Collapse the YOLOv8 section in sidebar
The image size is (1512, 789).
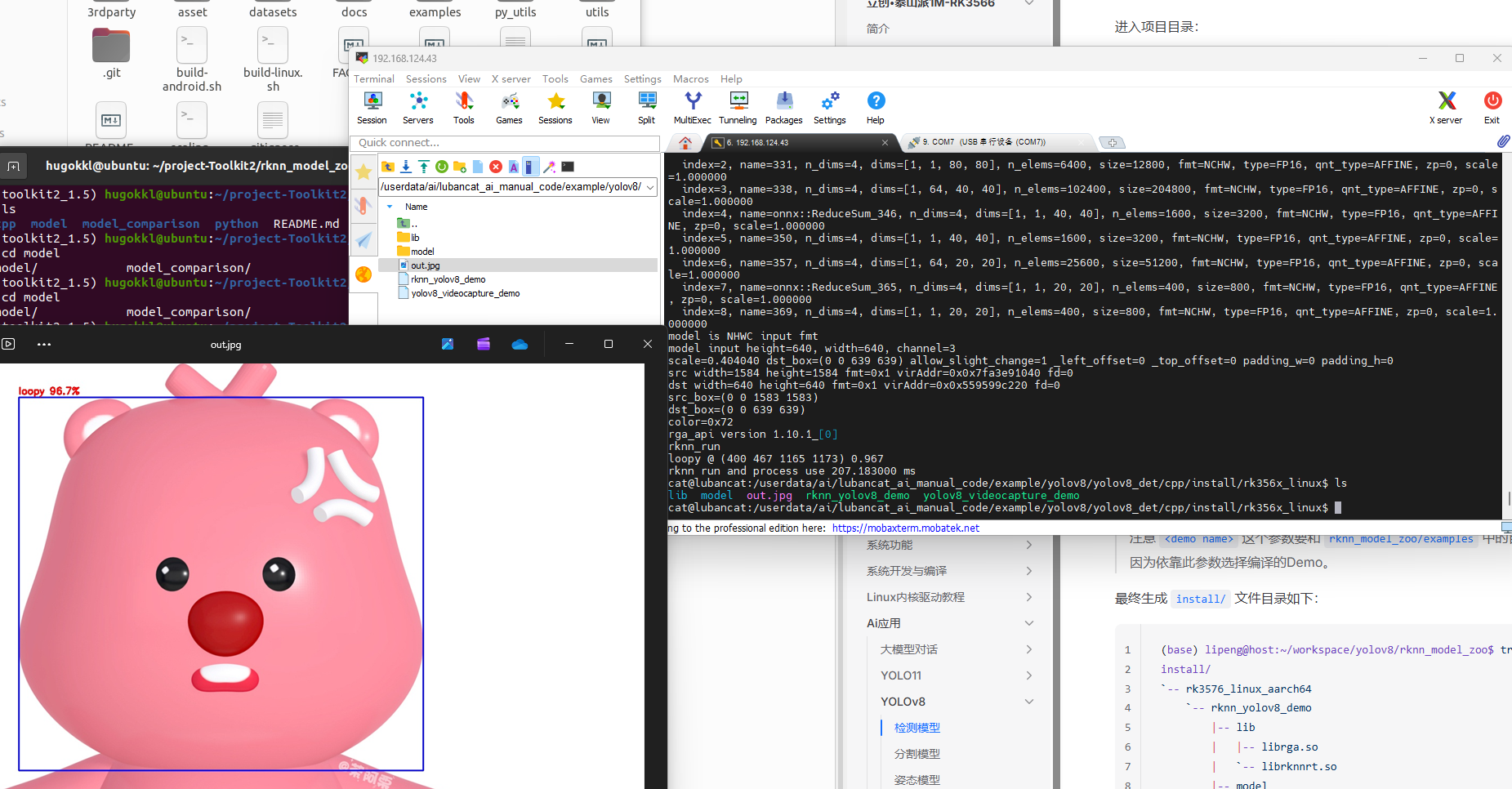(1028, 702)
